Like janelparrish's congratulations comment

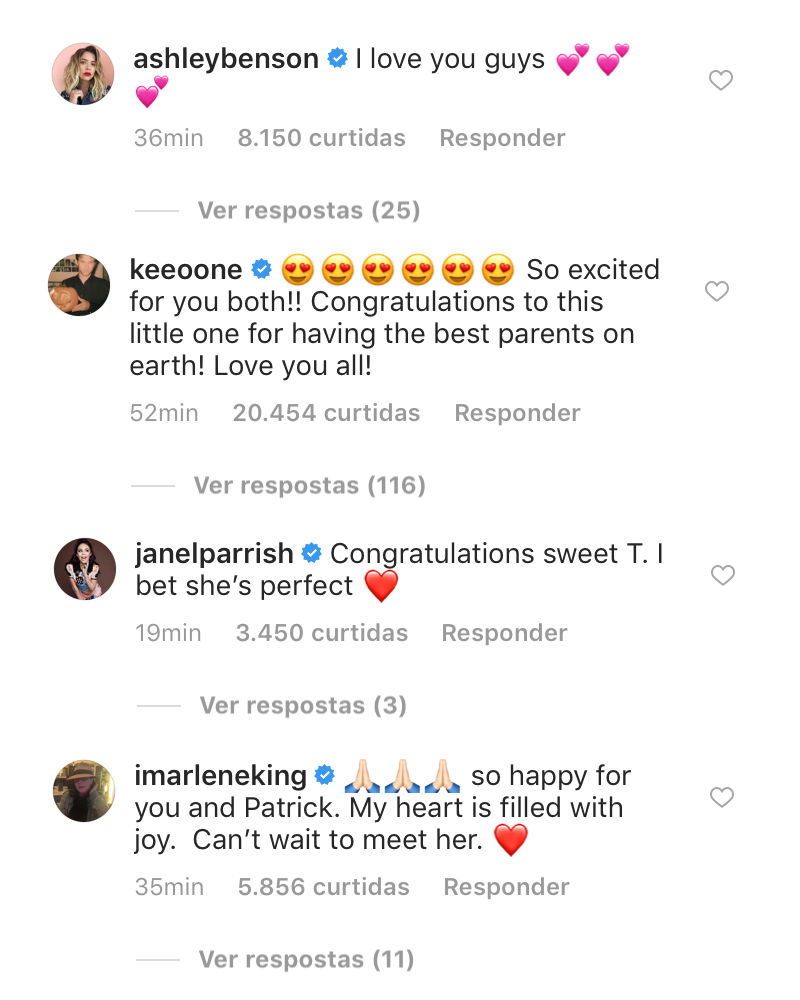(722, 575)
